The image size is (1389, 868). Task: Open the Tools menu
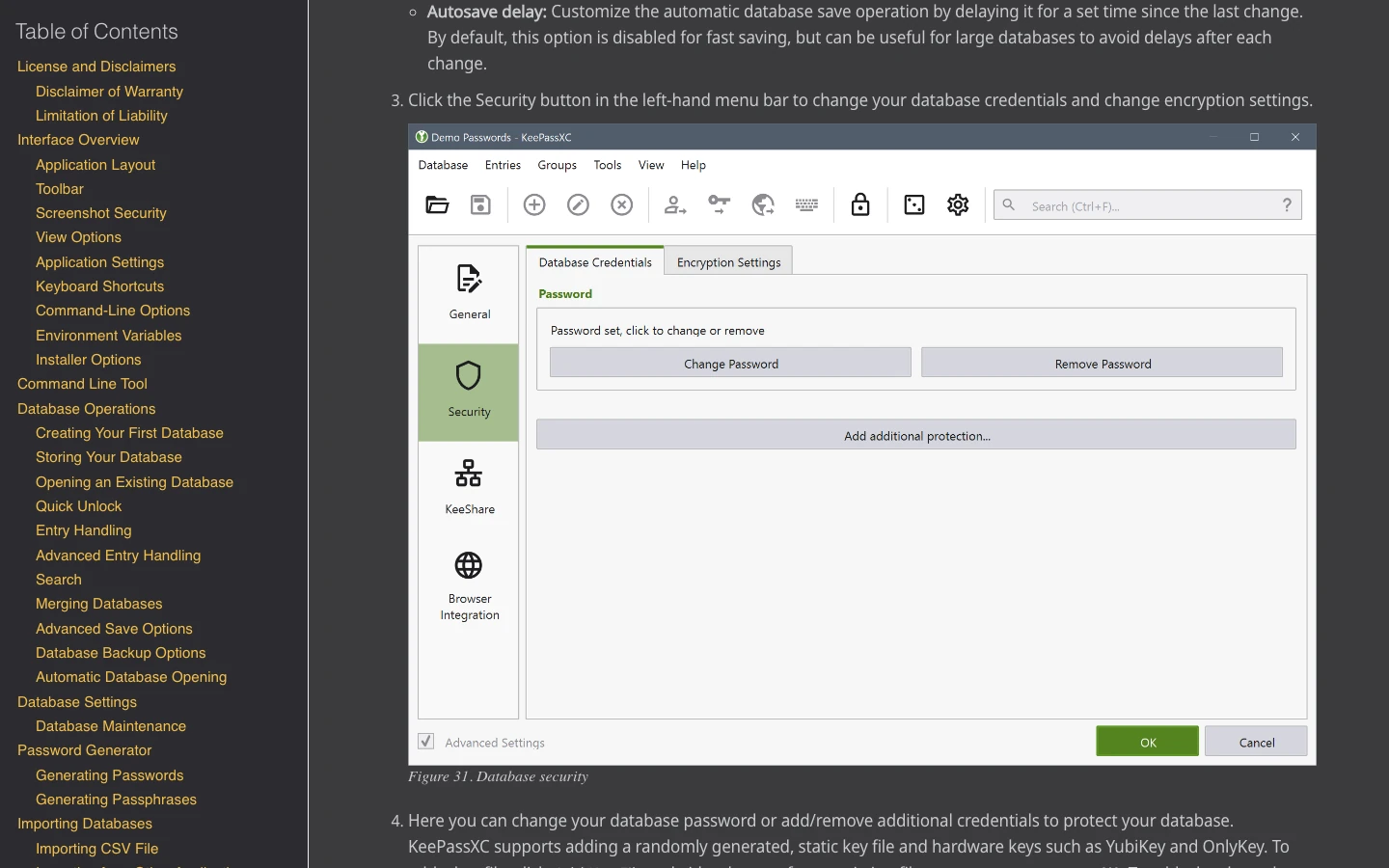608,165
